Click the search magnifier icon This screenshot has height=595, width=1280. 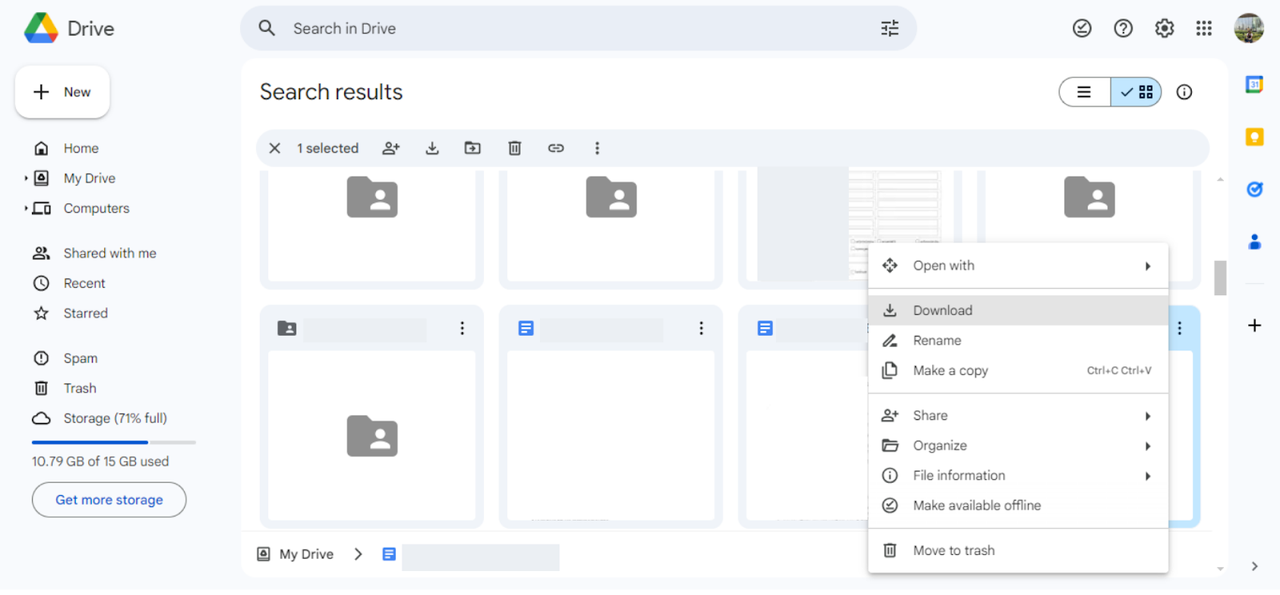pyautogui.click(x=267, y=28)
